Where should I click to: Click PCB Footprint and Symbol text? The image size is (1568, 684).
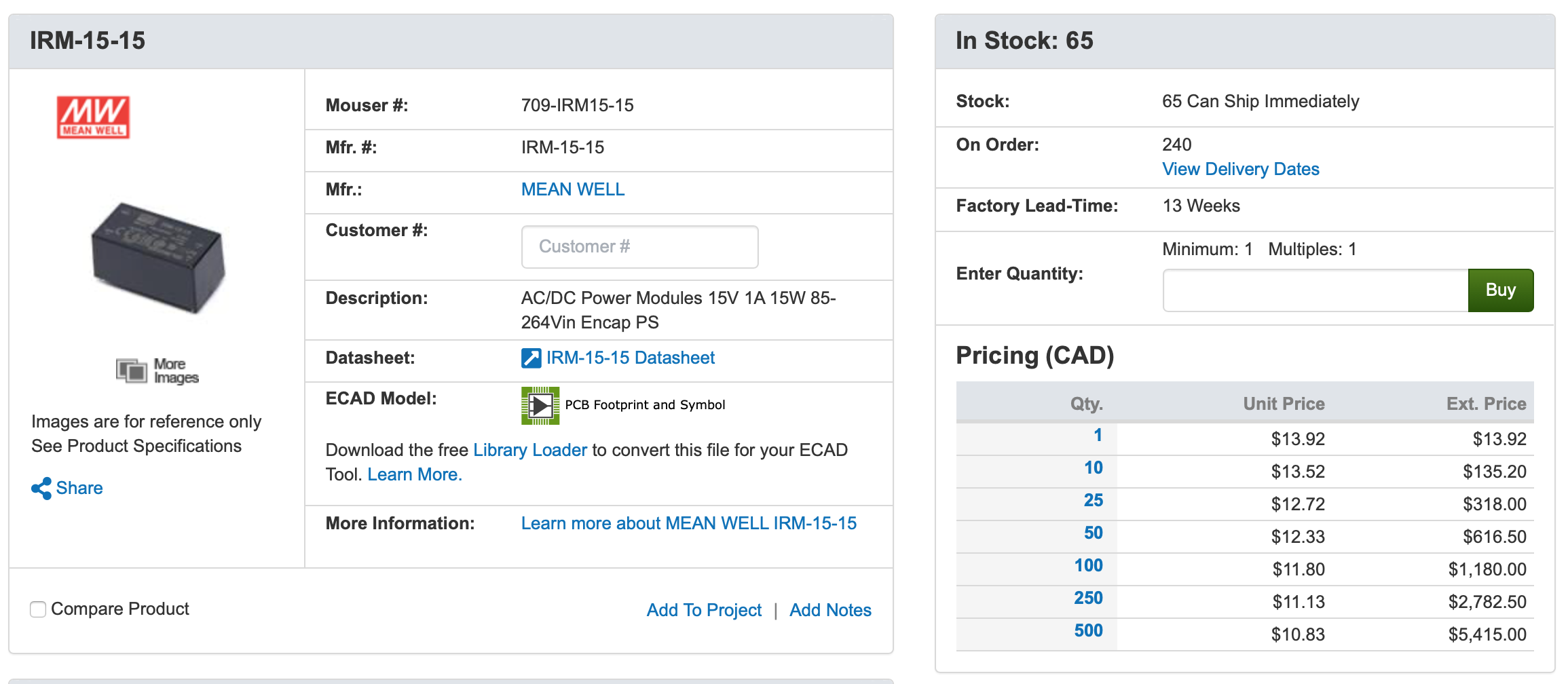point(645,405)
